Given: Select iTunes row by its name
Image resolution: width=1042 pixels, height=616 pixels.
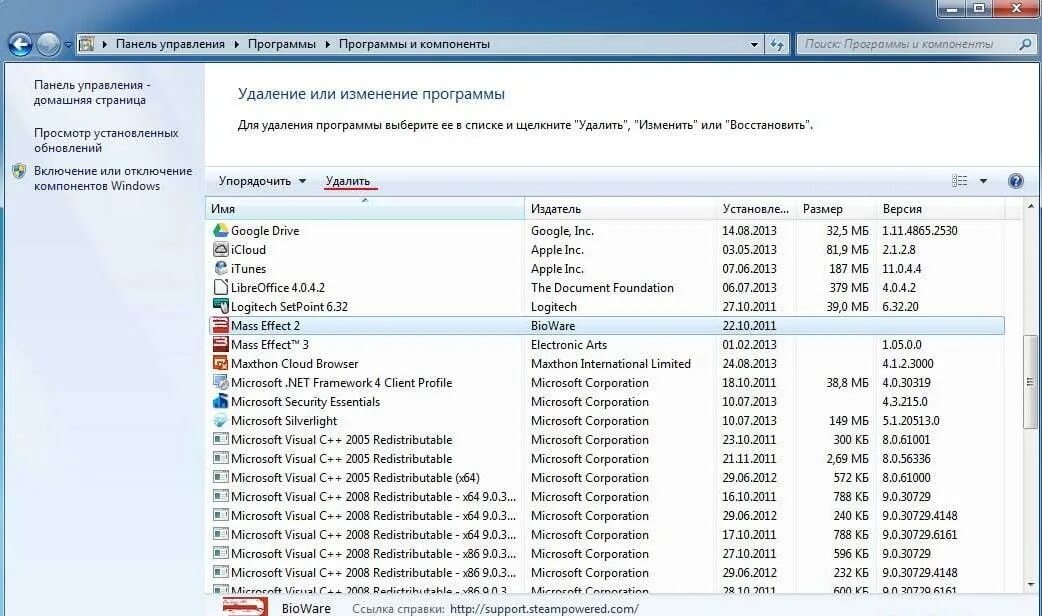Looking at the screenshot, I should click(249, 268).
